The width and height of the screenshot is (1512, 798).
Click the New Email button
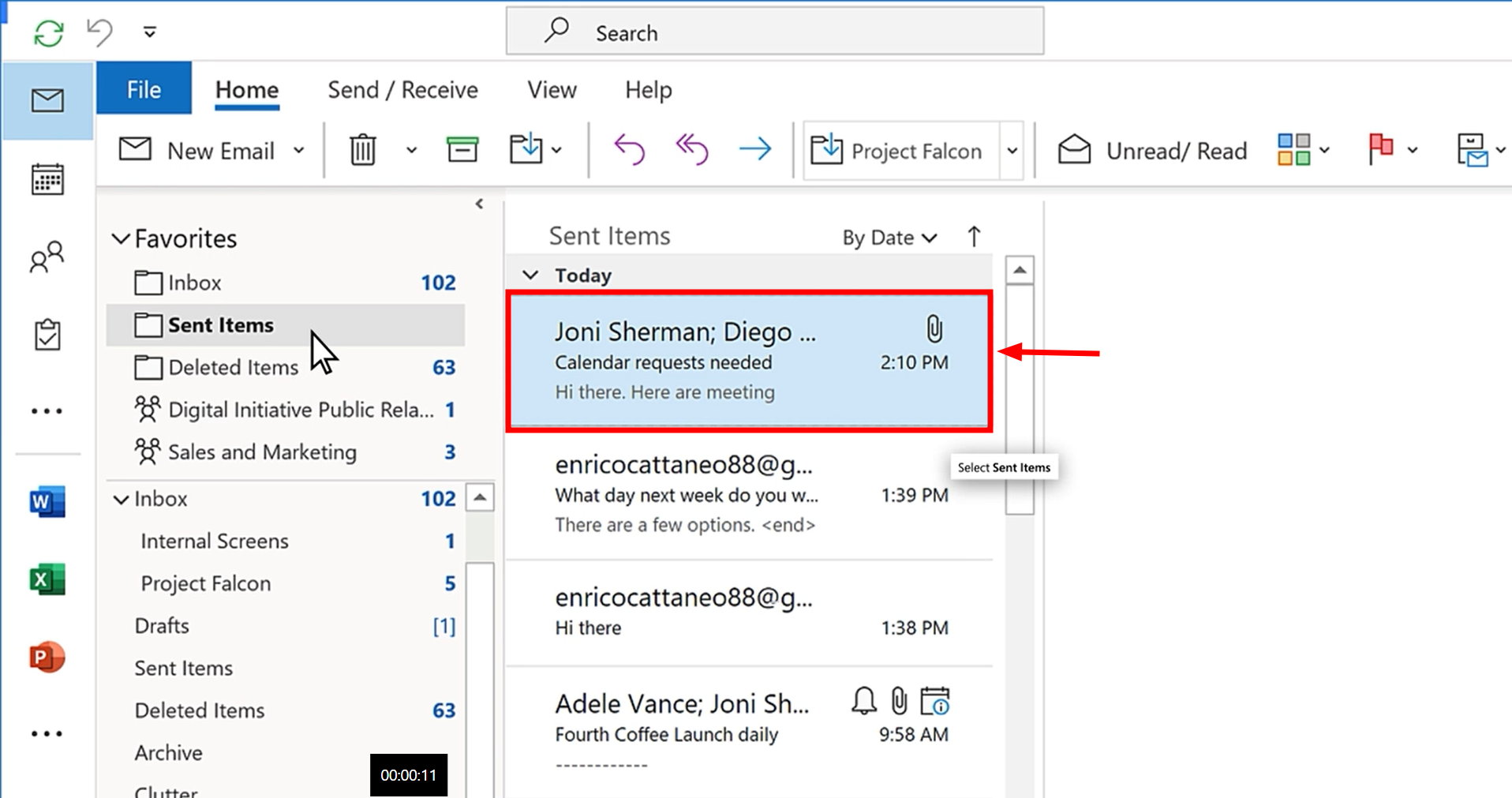[197, 150]
